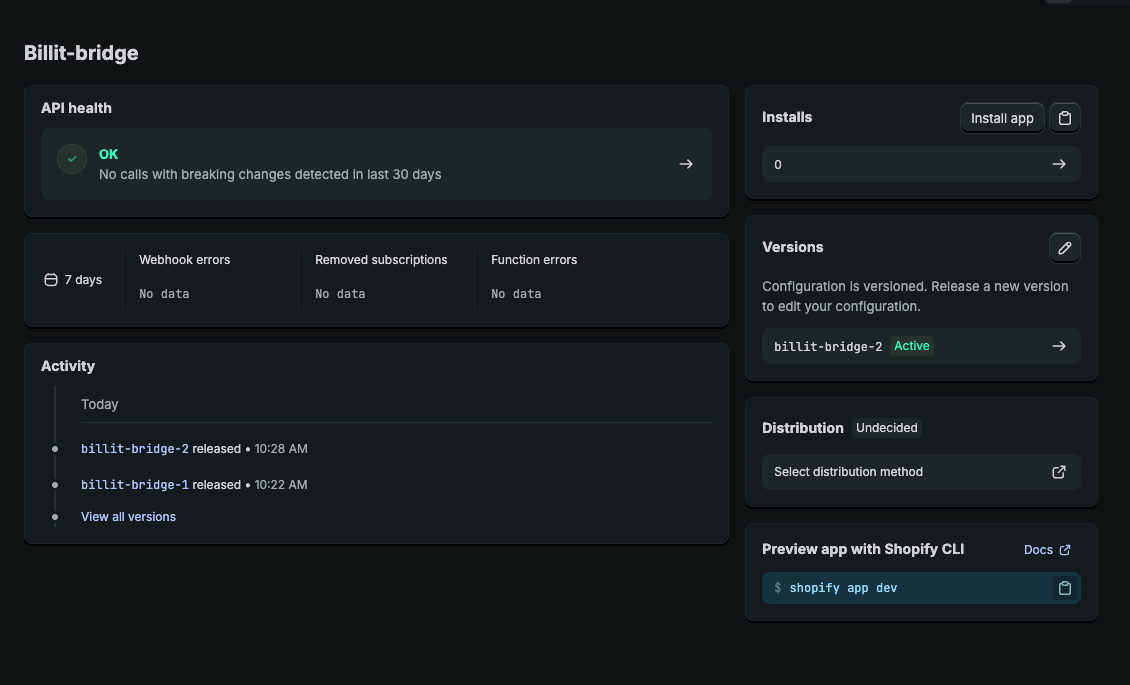Image resolution: width=1130 pixels, height=685 pixels.
Task: Click the Webhook errors metric
Action: coord(185,260)
